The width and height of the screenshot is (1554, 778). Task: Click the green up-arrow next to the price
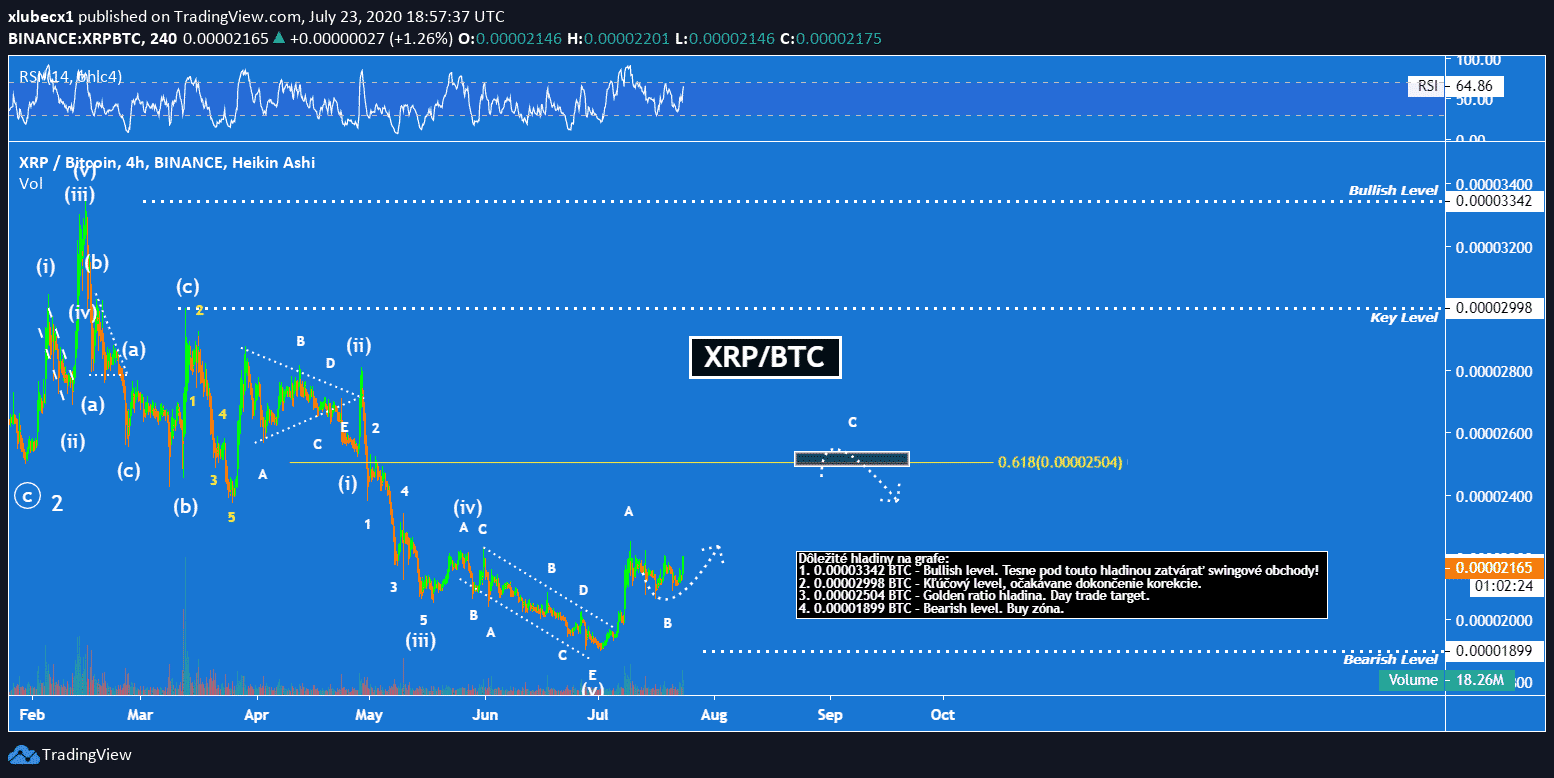coord(278,39)
